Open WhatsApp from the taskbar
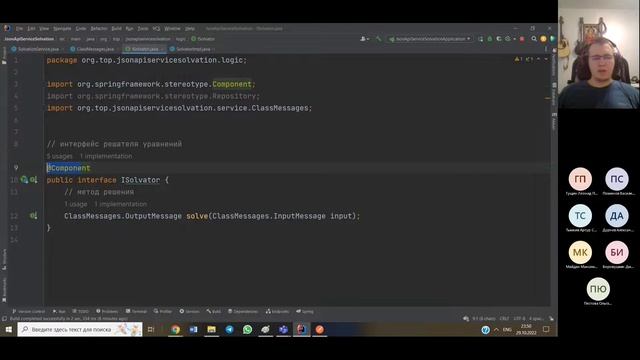Viewport: 640px width, 360px height. (x=247, y=329)
